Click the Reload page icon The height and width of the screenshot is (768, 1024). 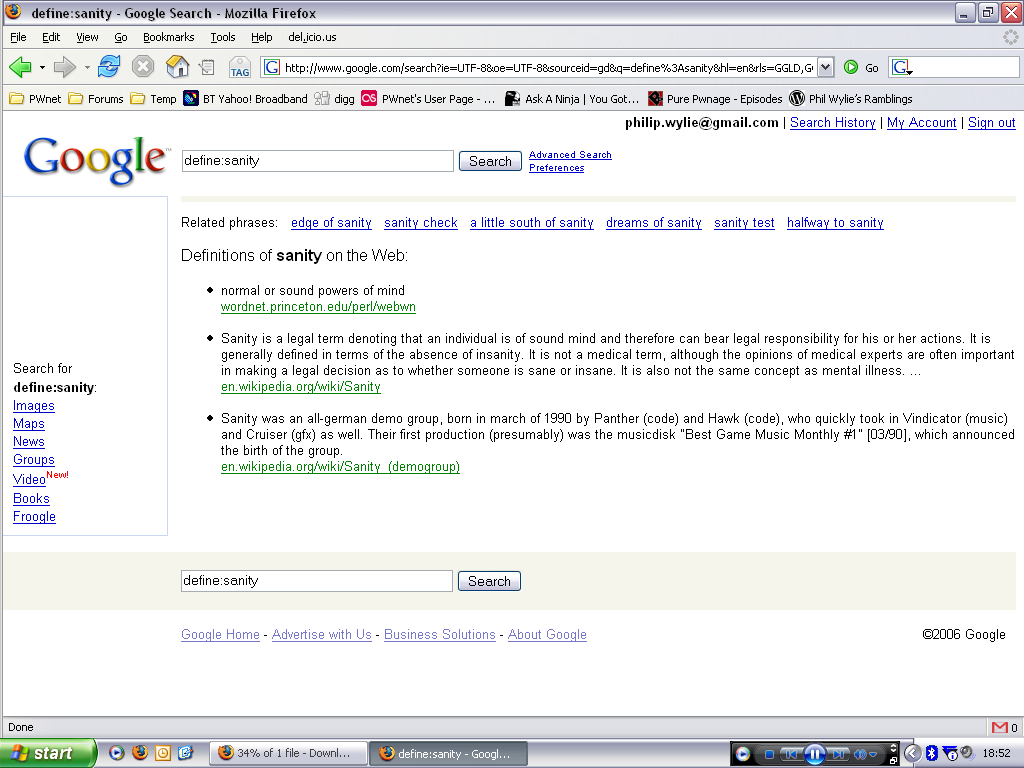[x=109, y=67]
